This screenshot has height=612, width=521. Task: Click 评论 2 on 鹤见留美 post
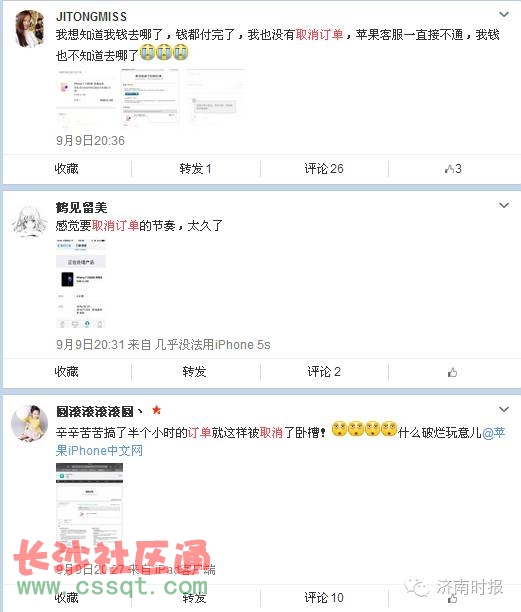pos(324,372)
